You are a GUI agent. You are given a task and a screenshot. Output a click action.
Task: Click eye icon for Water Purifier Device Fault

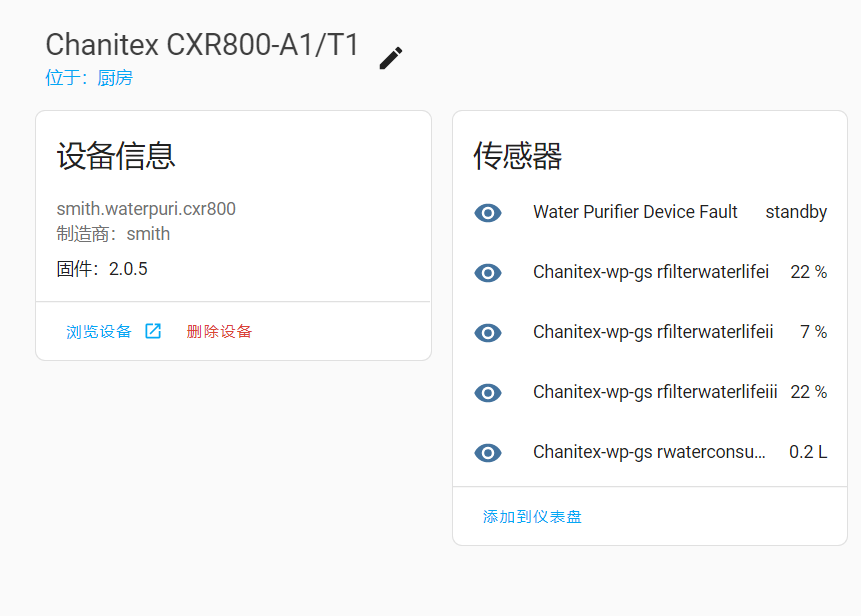click(488, 212)
